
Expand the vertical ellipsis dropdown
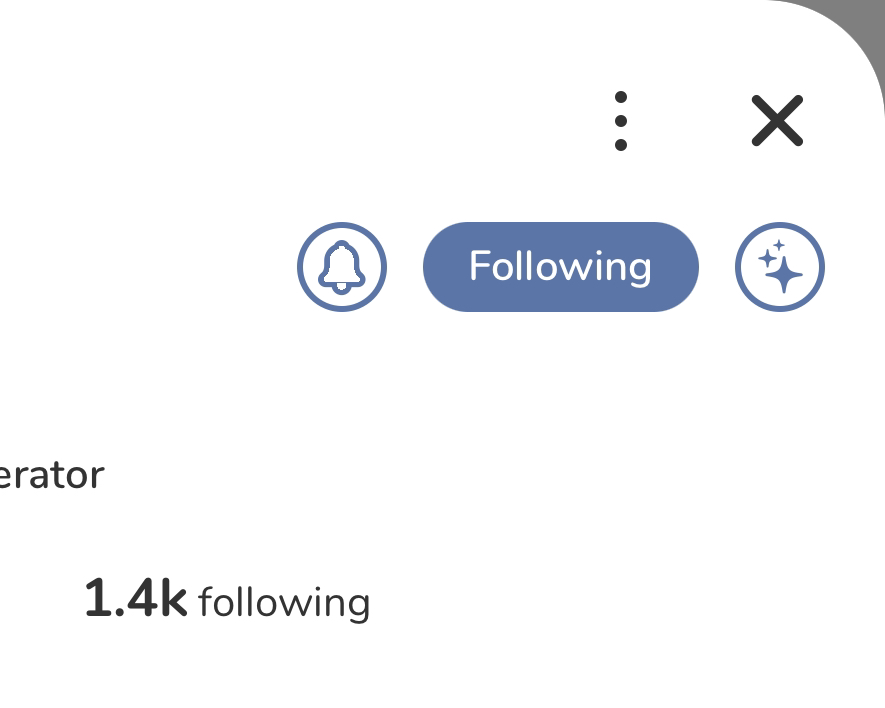point(621,121)
